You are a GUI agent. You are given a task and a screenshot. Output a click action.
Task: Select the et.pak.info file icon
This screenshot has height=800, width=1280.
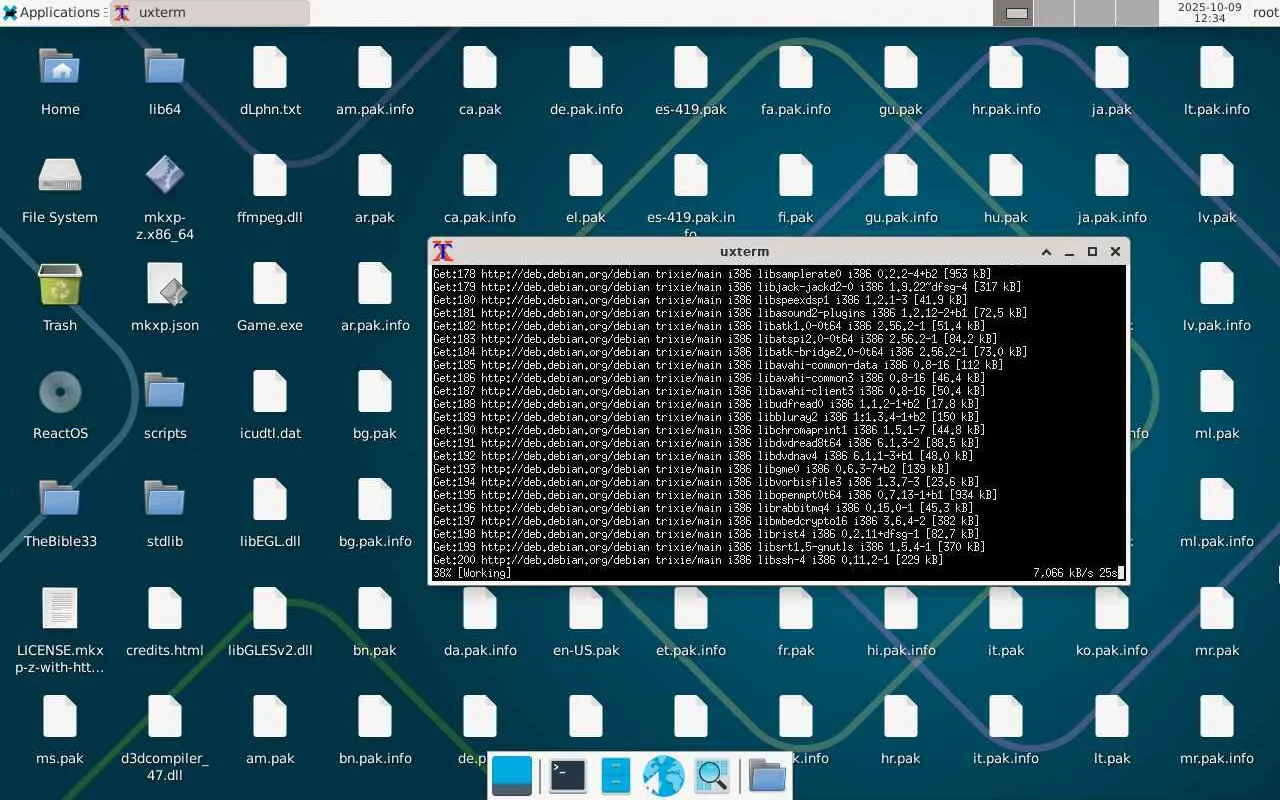click(x=691, y=609)
